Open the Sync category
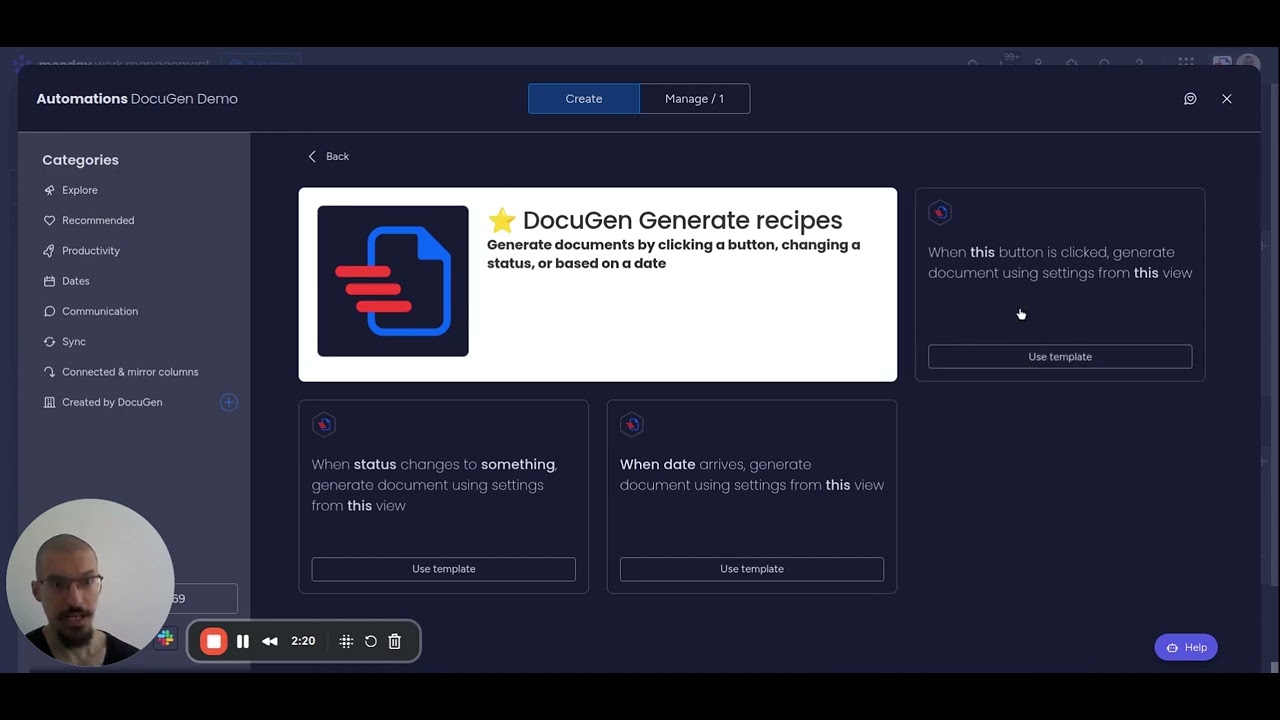Screen dimensions: 1280x720 pyautogui.click(x=64, y=342)
